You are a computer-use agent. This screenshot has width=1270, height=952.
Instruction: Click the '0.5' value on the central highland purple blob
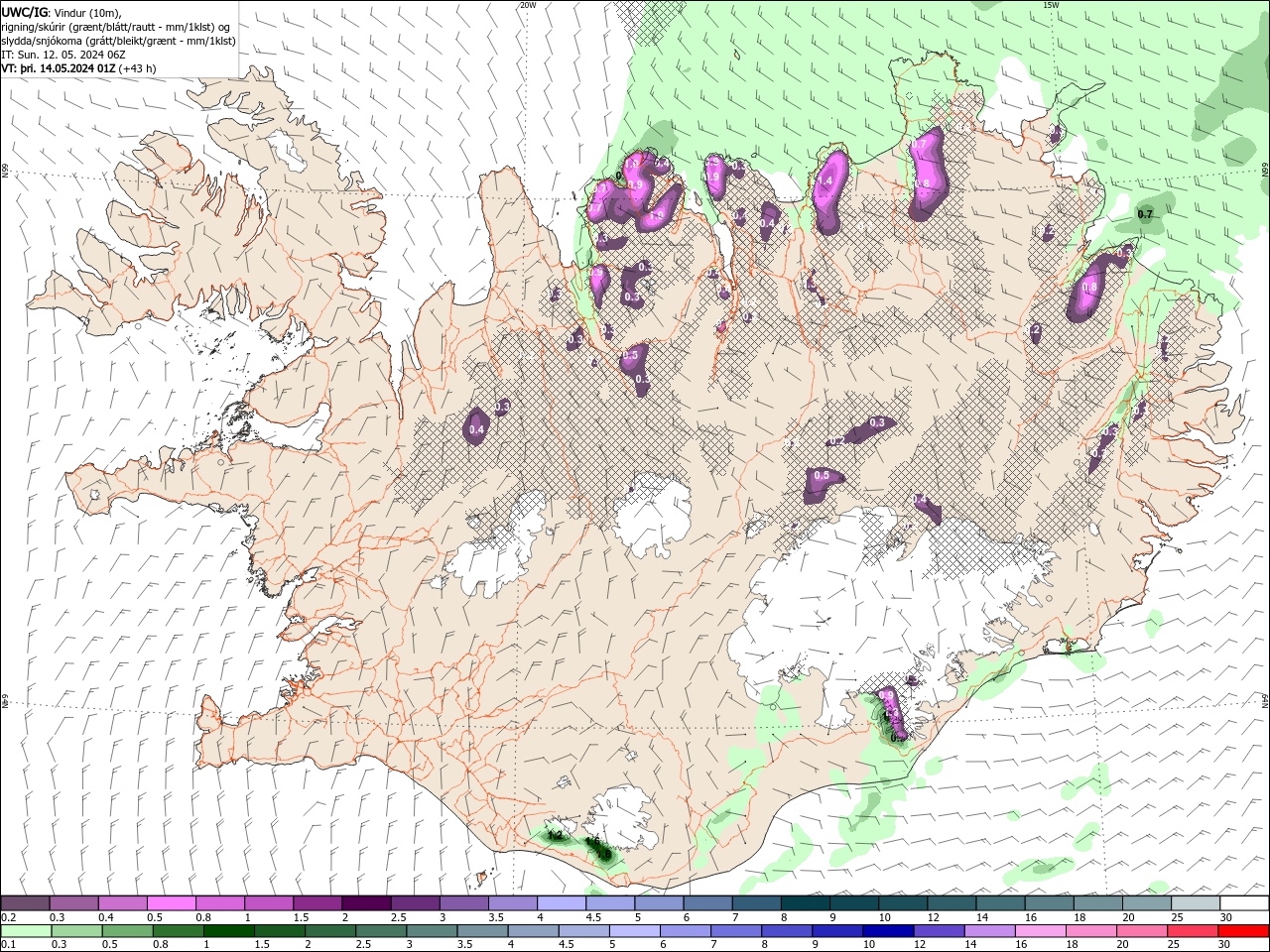pos(822,476)
